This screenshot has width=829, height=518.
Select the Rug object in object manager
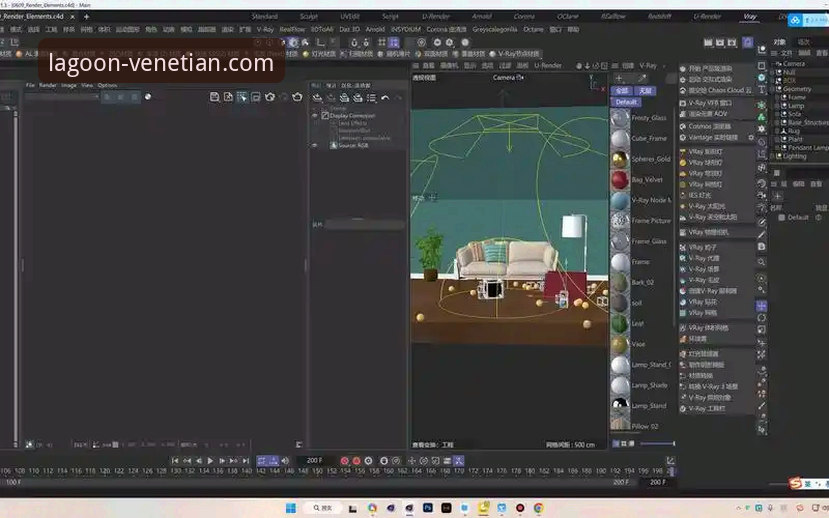click(x=794, y=131)
